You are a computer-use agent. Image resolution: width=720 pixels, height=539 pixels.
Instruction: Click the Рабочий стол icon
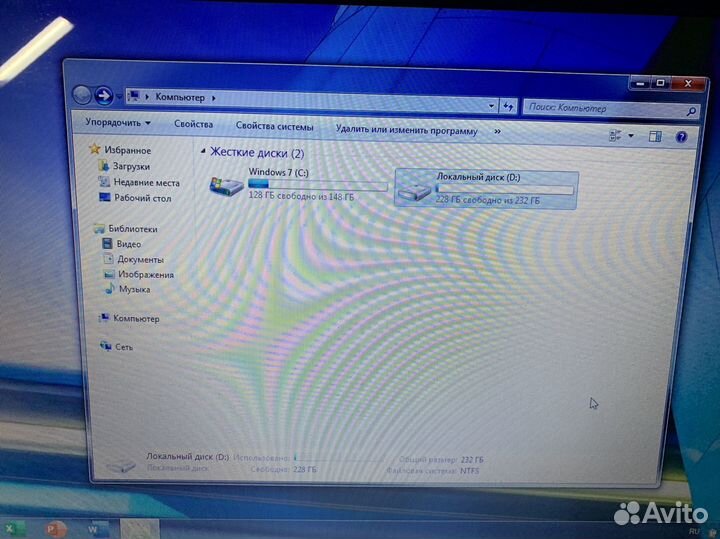click(105, 197)
